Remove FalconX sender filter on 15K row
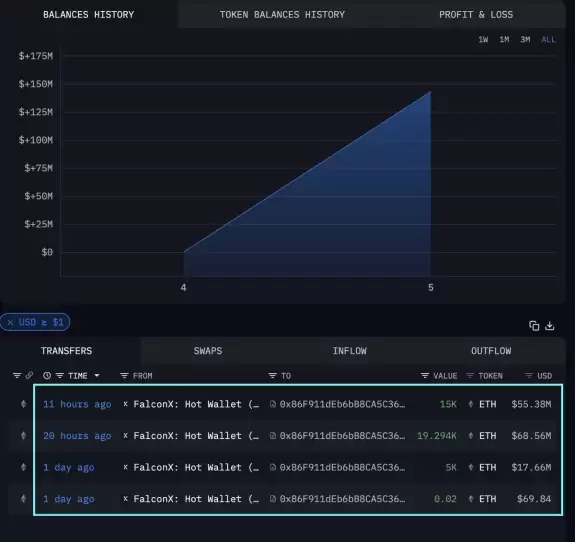Viewport: 575px width, 542px height. coord(125,404)
